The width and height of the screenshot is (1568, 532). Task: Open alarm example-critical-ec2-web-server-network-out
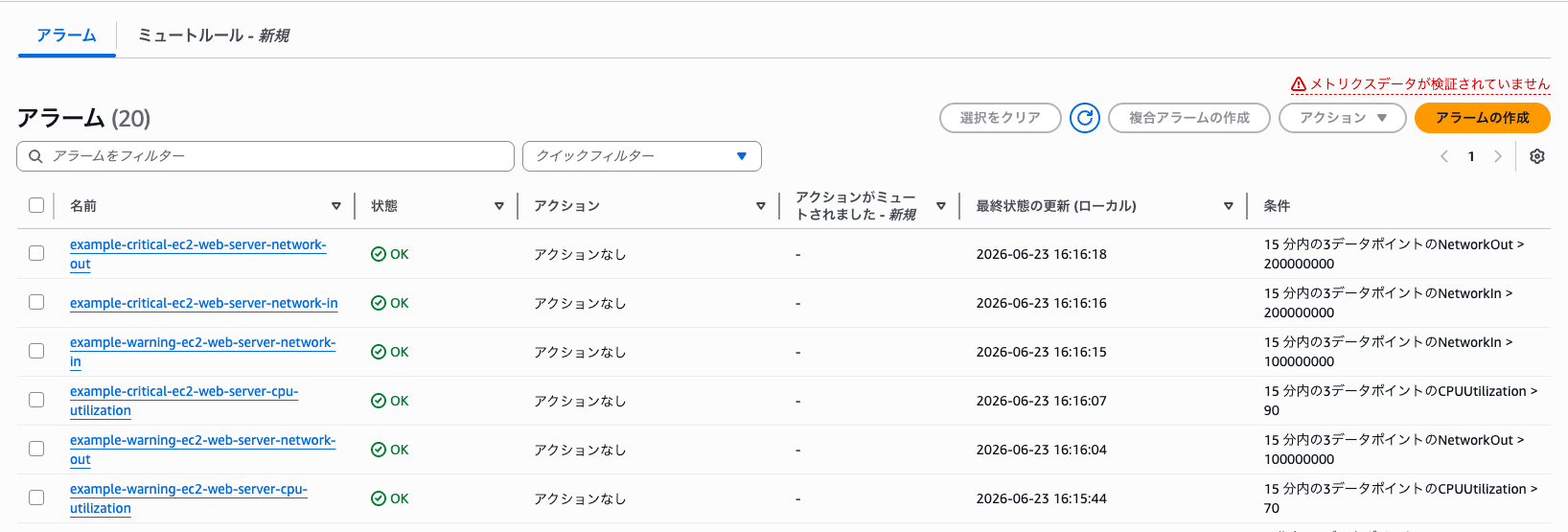tap(197, 254)
